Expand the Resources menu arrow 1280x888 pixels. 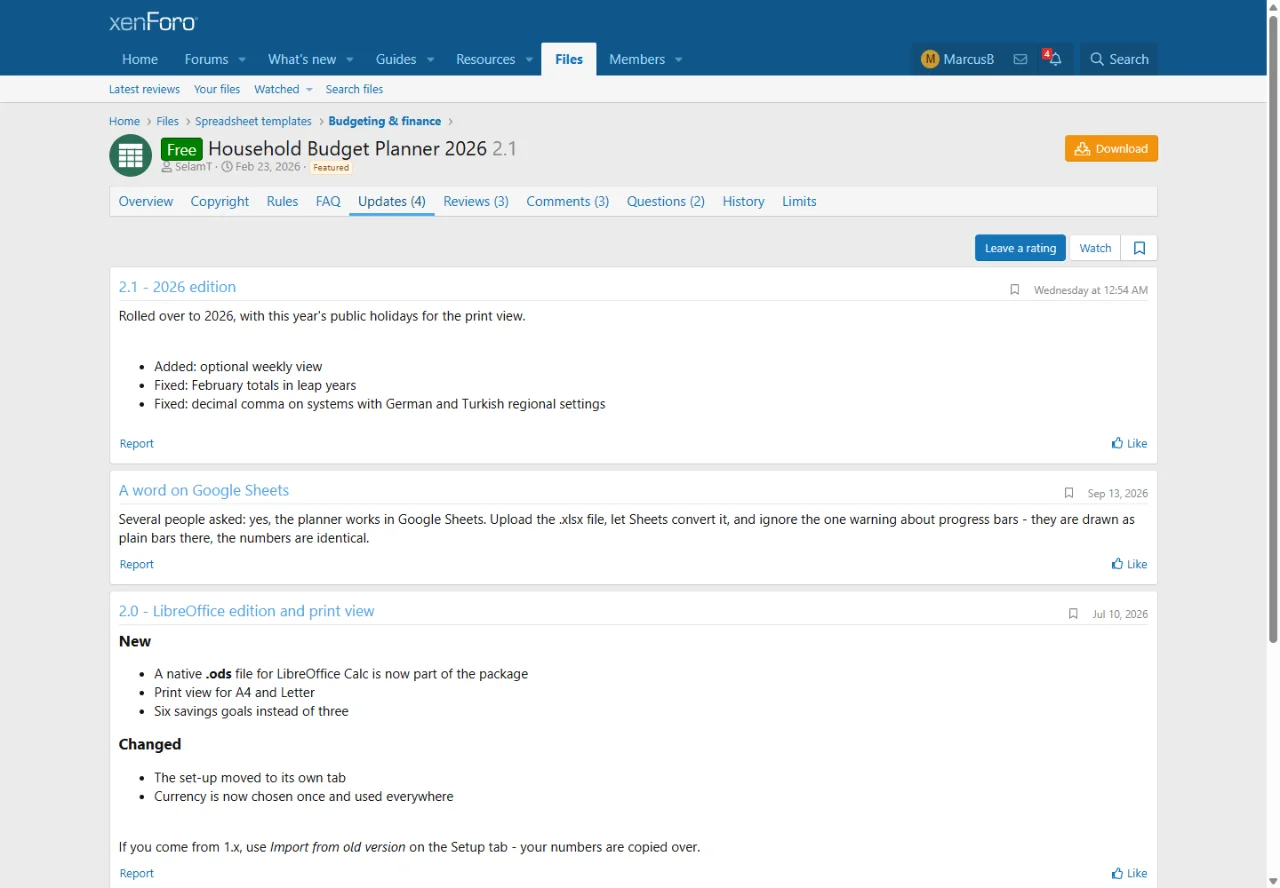click(529, 60)
